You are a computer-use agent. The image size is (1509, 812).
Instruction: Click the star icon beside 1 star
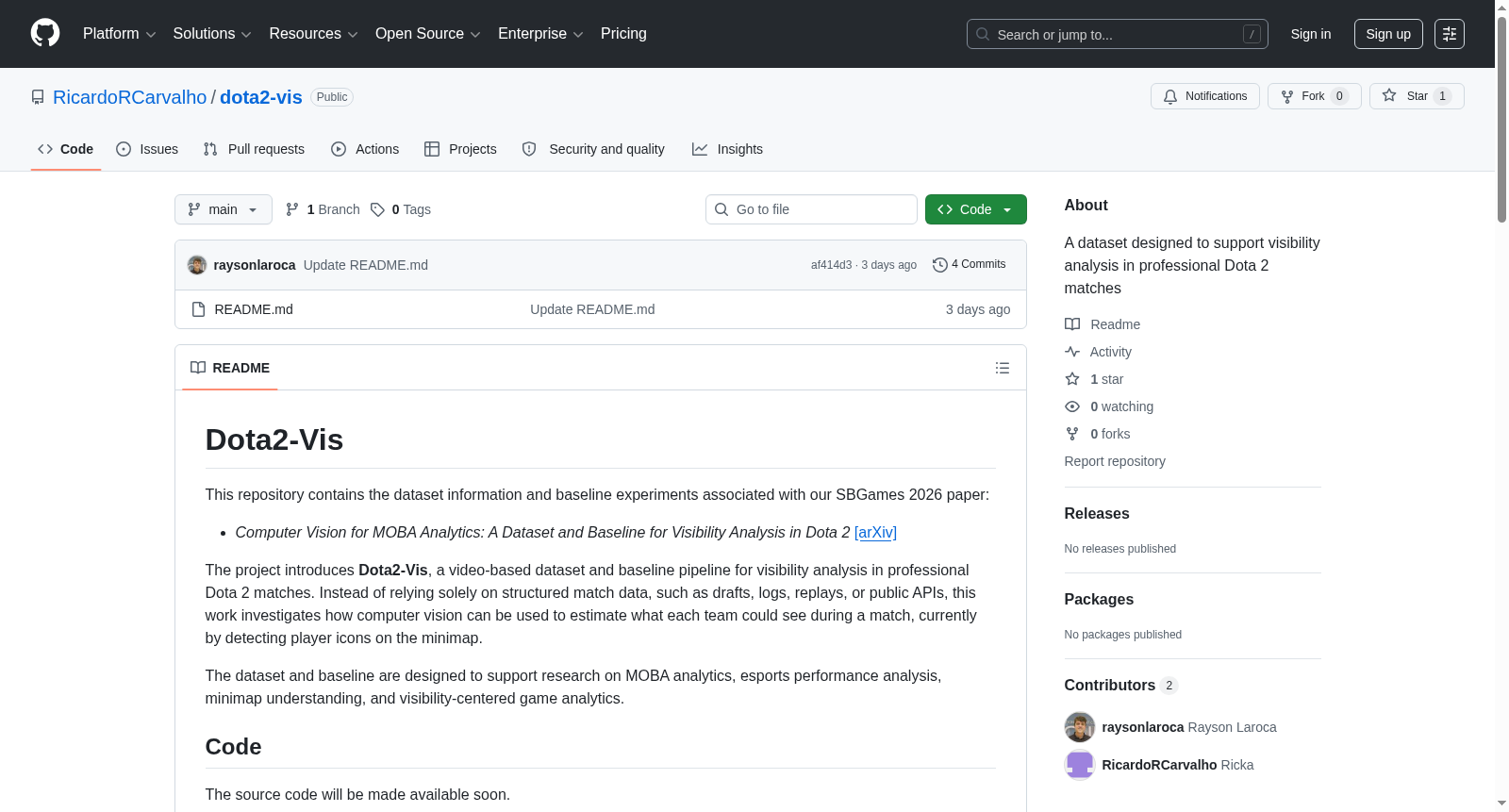(1072, 379)
